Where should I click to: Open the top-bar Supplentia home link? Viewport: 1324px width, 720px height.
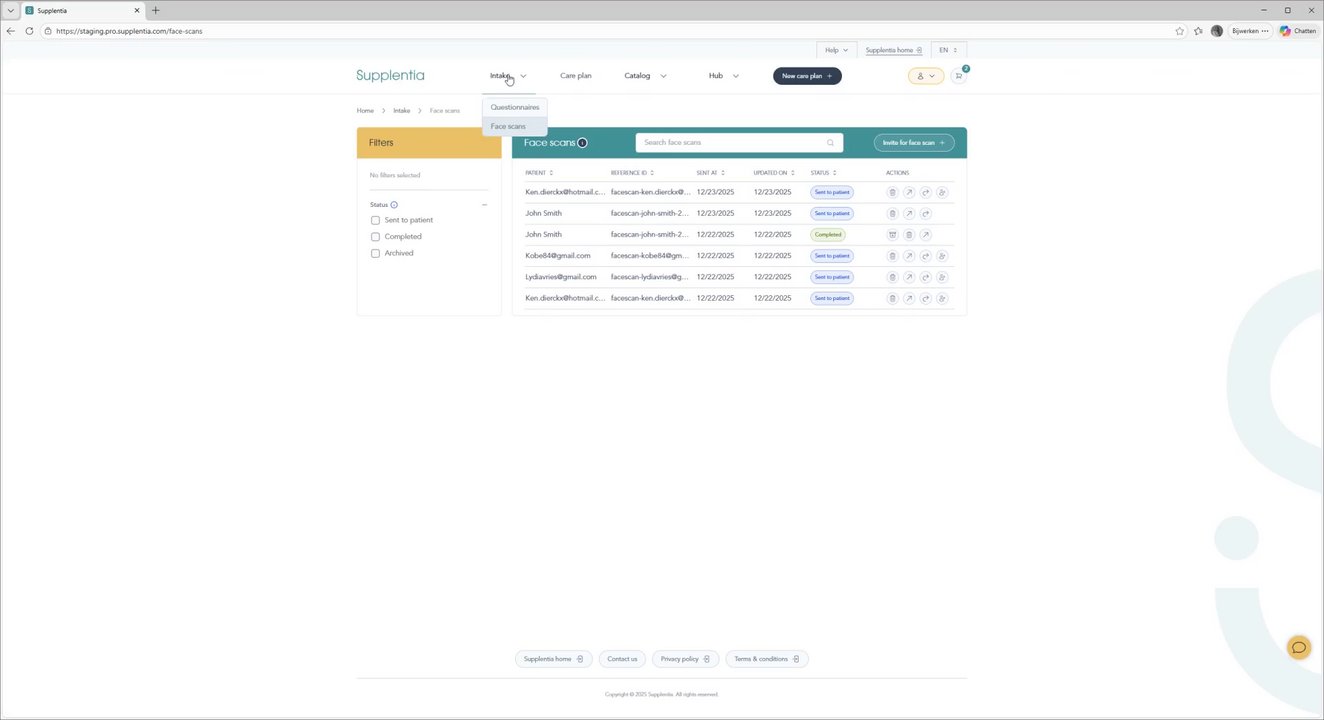[894, 50]
